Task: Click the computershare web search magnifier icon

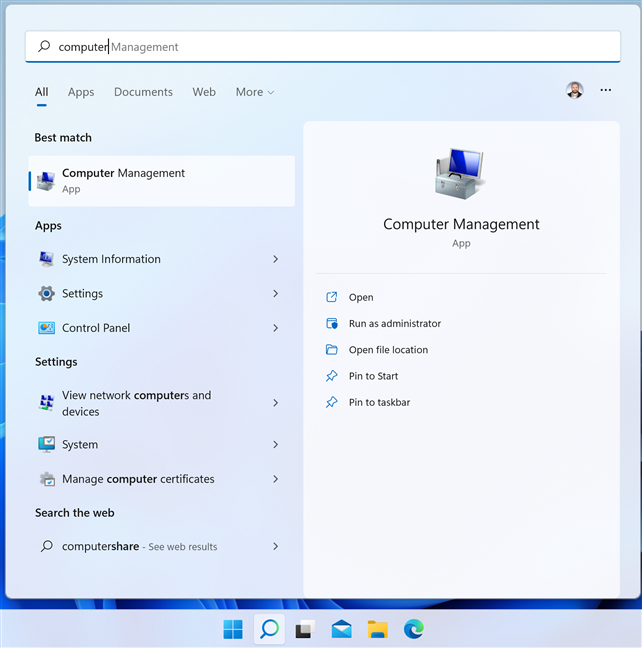Action: point(47,546)
